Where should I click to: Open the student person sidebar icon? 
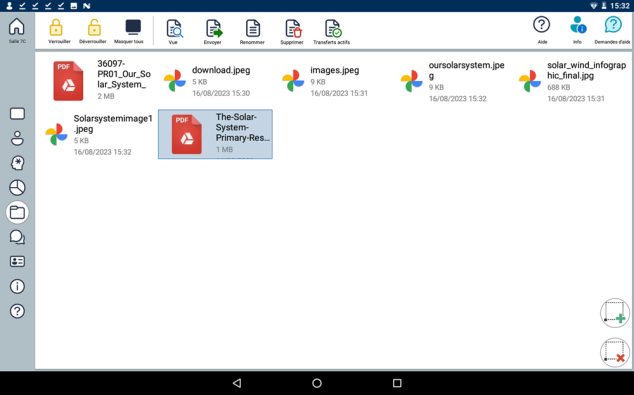coord(17,138)
